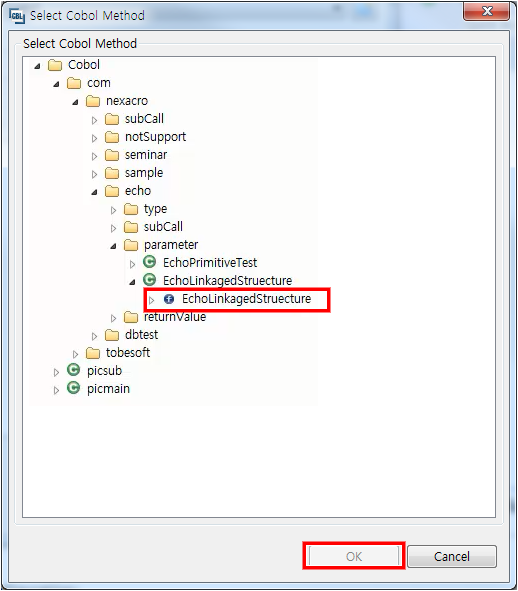Click the picsub class icon
Viewport: 518px width, 591px height.
point(74,370)
